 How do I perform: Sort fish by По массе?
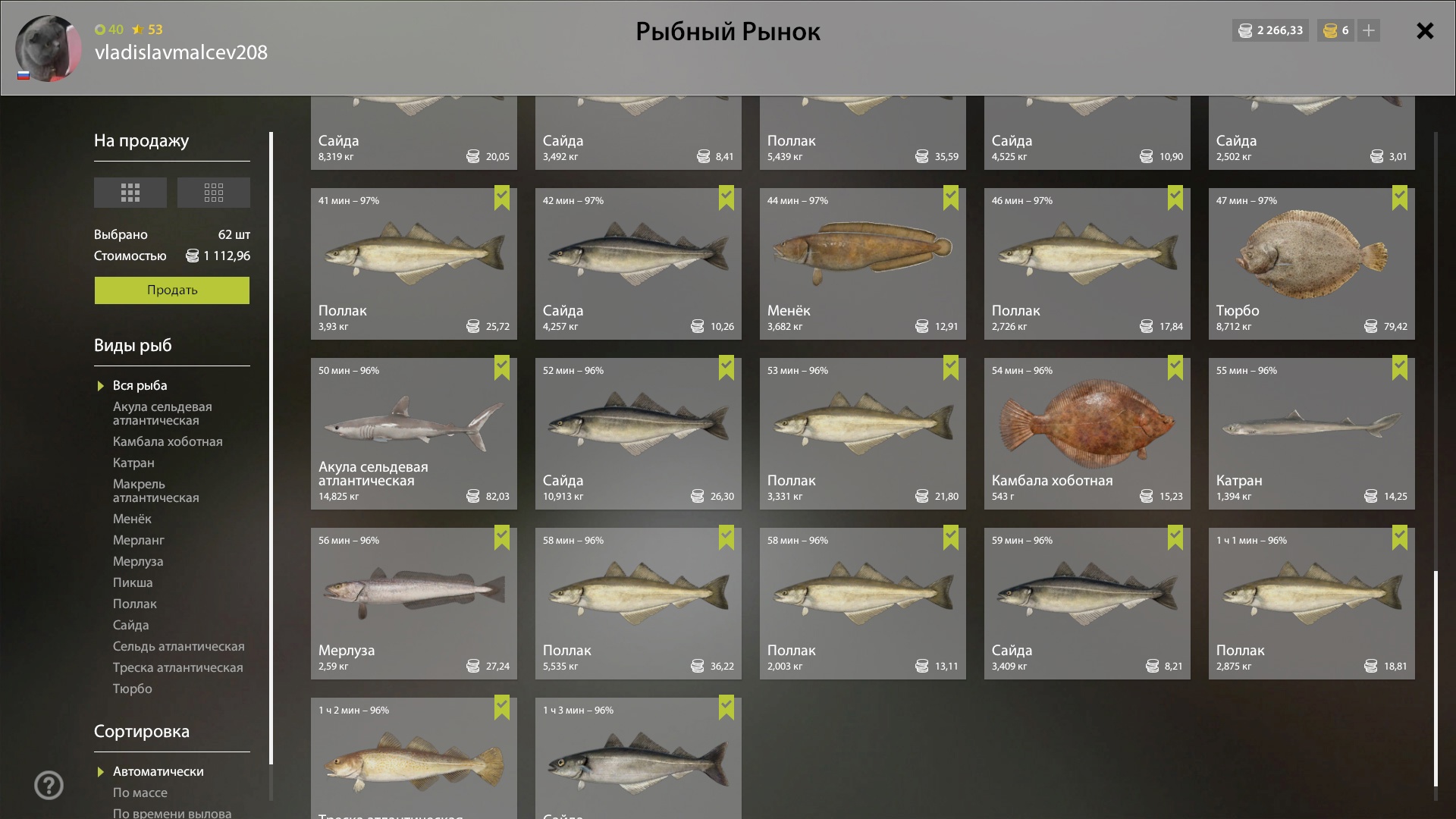coord(140,792)
